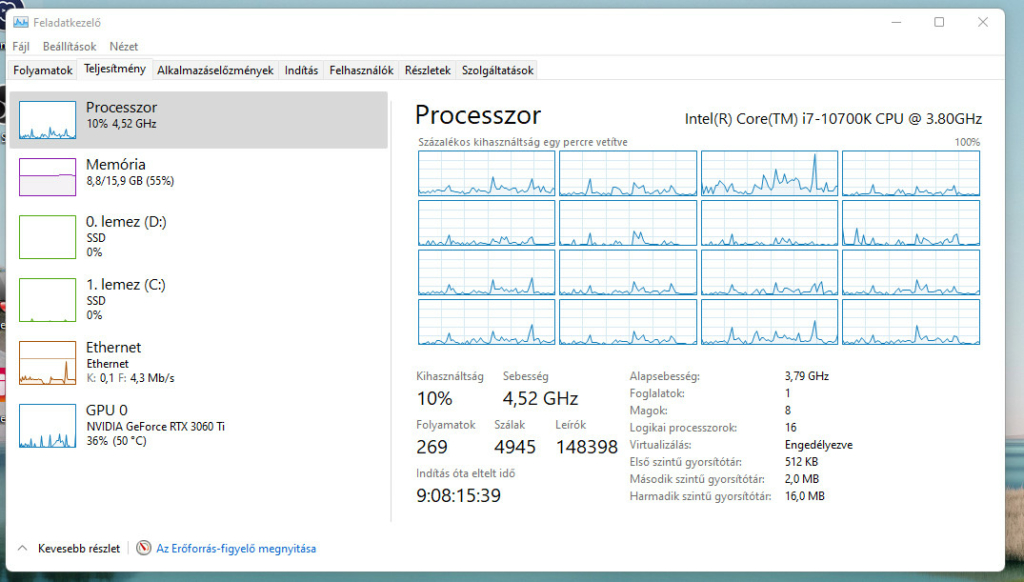Image resolution: width=1024 pixels, height=582 pixels.
Task: Open the Nézet menu
Action: [x=124, y=46]
